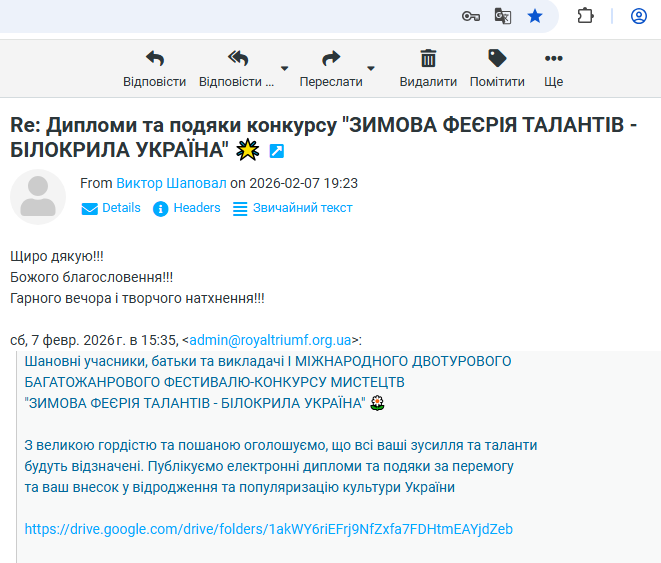Delete the message with the trash icon
This screenshot has width=661, height=563.
(x=428, y=59)
